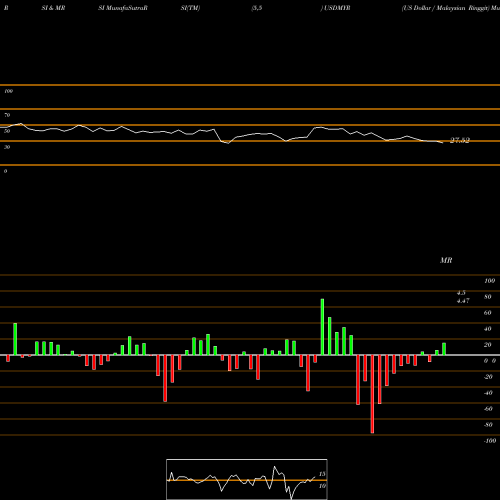Image resolution: width=500 pixels, height=500 pixels.
Task: Click the -80 label on MR axis
Action: point(488,425)
